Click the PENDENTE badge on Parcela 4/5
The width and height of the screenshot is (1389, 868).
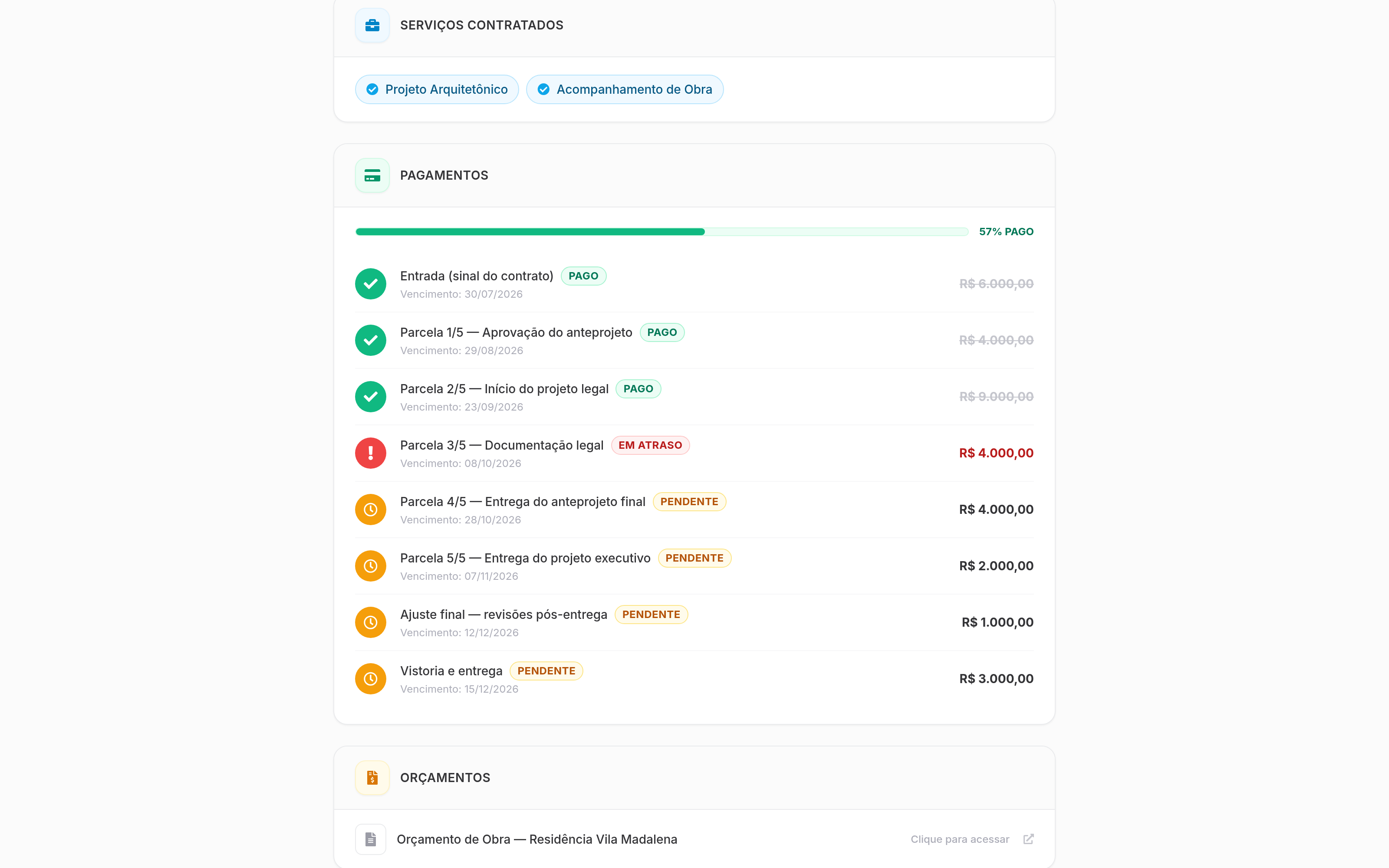coord(689,502)
